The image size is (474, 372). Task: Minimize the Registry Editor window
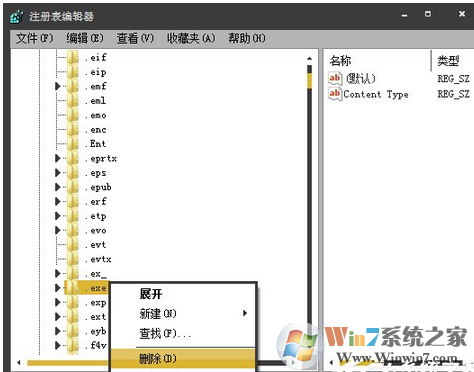[404, 15]
